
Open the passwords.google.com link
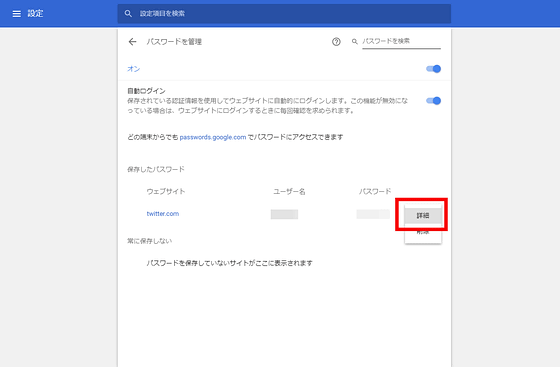(x=213, y=137)
